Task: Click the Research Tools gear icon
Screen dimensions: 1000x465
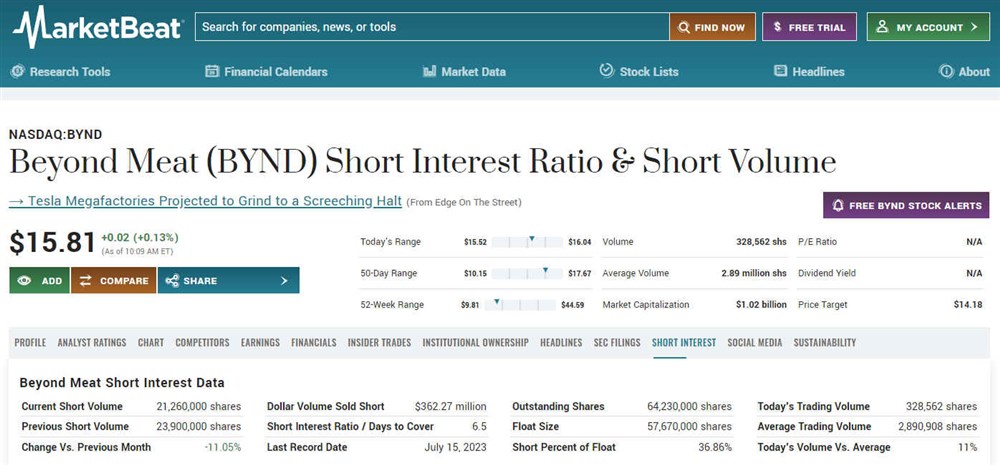Action: [18, 71]
